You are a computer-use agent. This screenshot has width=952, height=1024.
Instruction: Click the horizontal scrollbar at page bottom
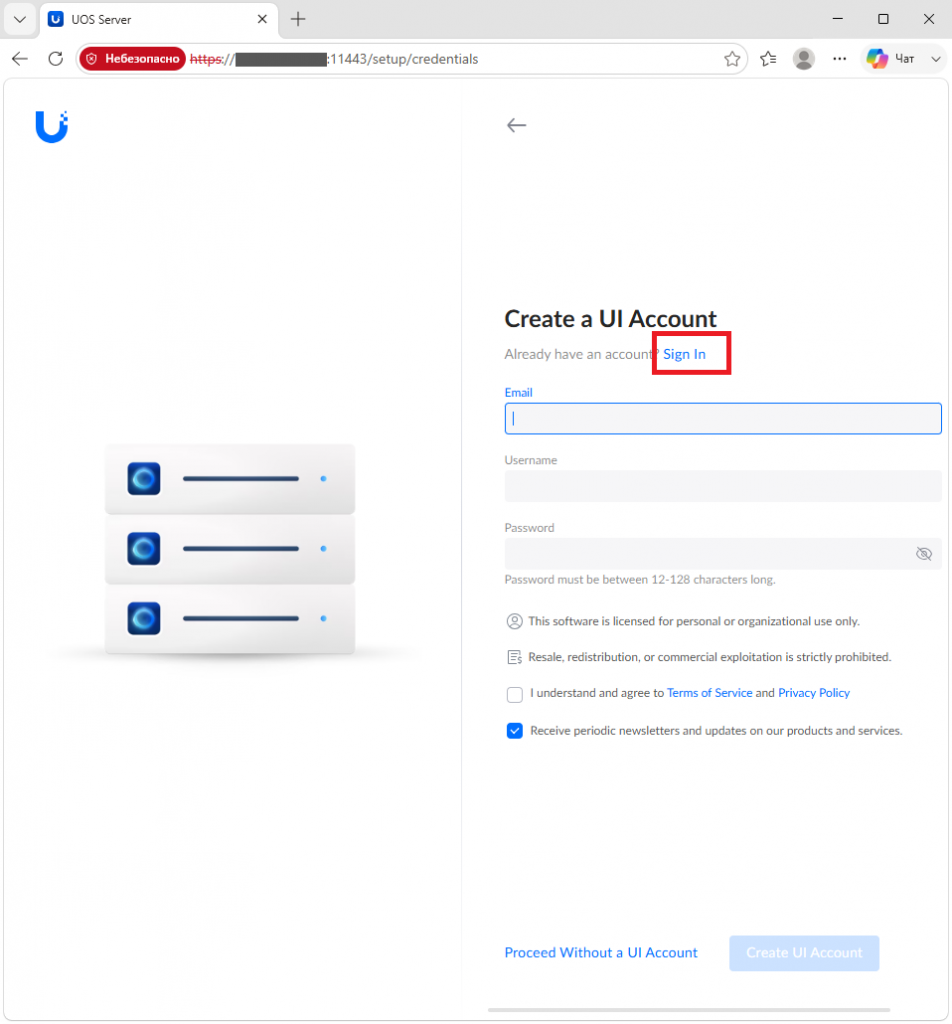click(x=689, y=1010)
